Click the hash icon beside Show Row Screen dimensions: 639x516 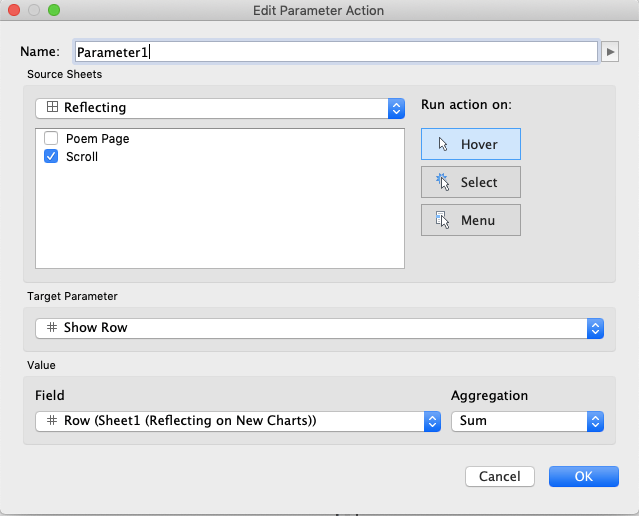[x=52, y=328]
